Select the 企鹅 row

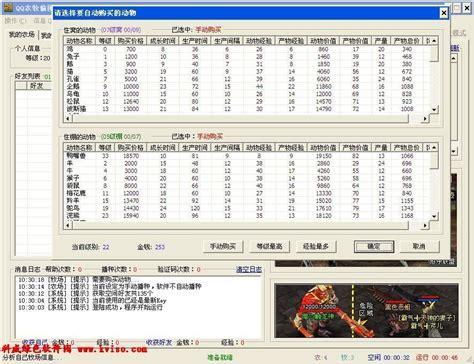point(246,86)
